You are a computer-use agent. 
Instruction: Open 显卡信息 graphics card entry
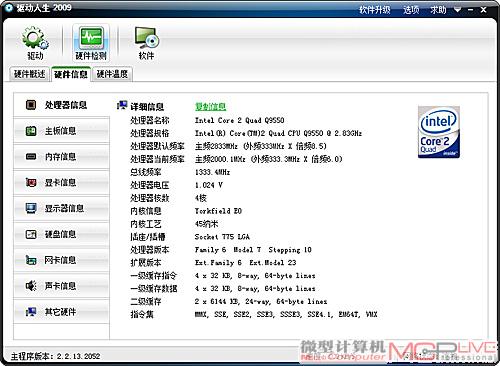point(62,182)
